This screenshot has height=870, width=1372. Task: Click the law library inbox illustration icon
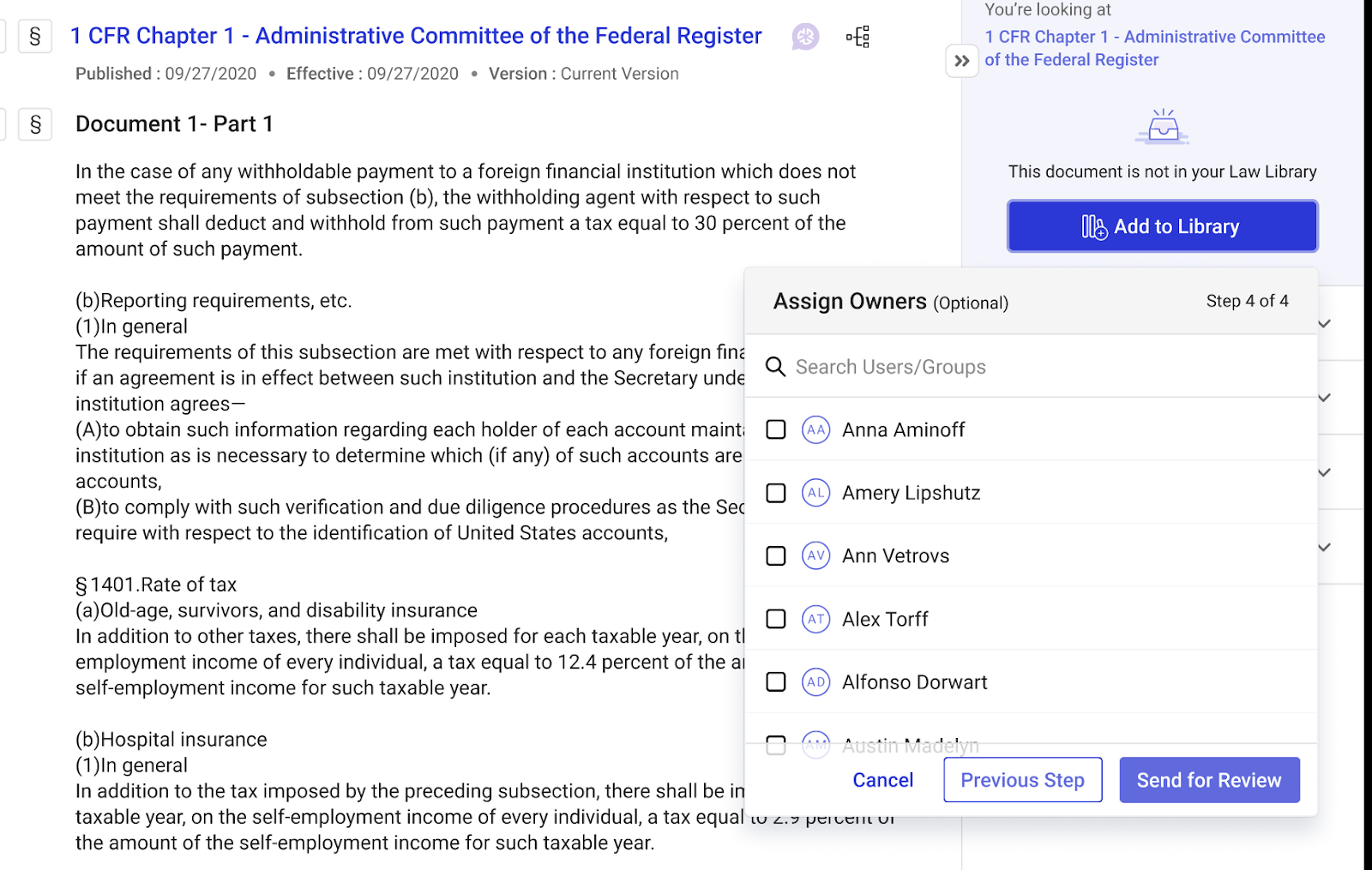point(1162,127)
